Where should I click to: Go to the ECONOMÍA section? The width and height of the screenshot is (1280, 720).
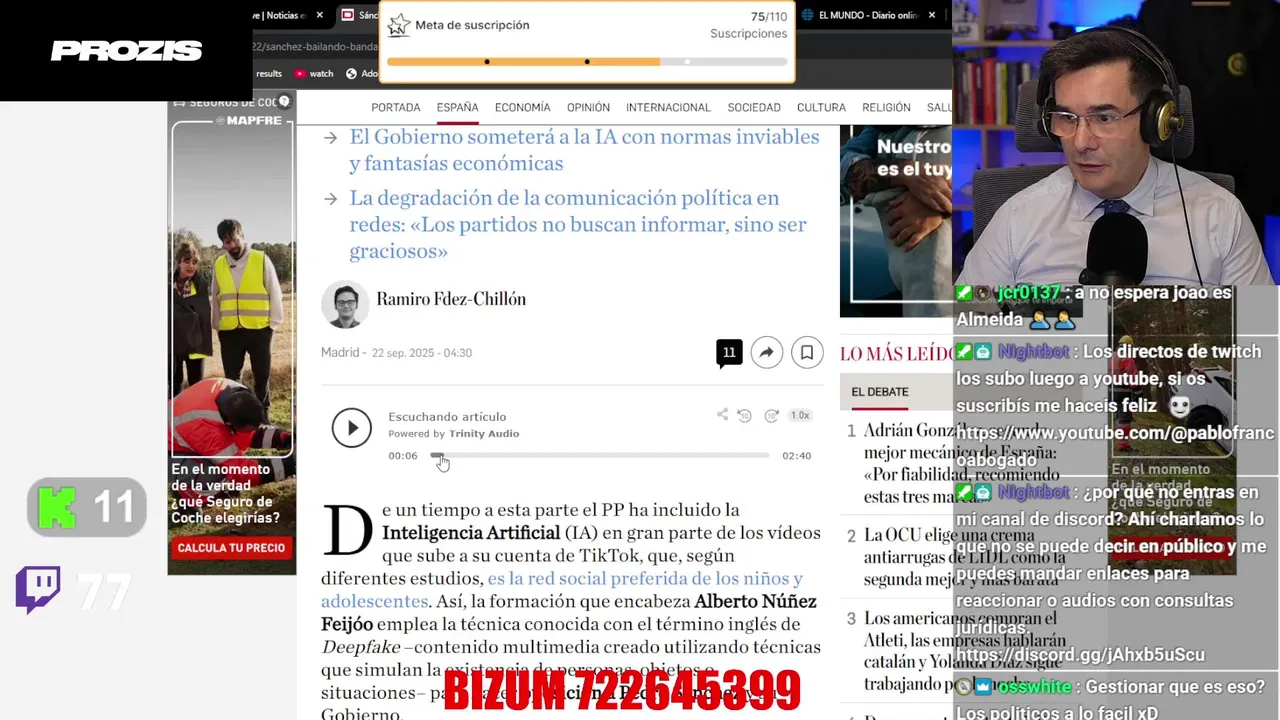522,107
